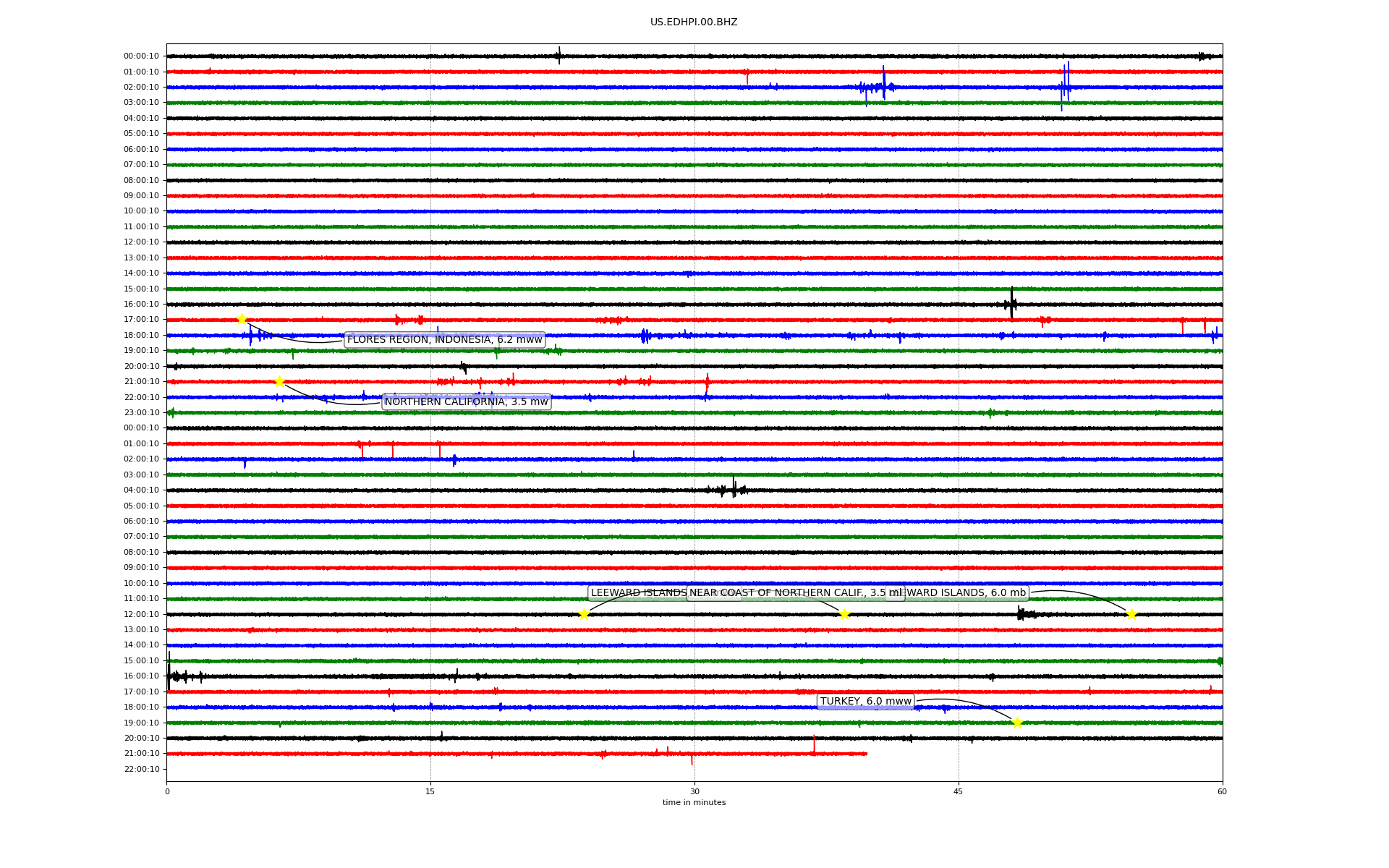Image resolution: width=1389 pixels, height=868 pixels.
Task: Click the x-axis tick label 45
Action: tap(959, 791)
